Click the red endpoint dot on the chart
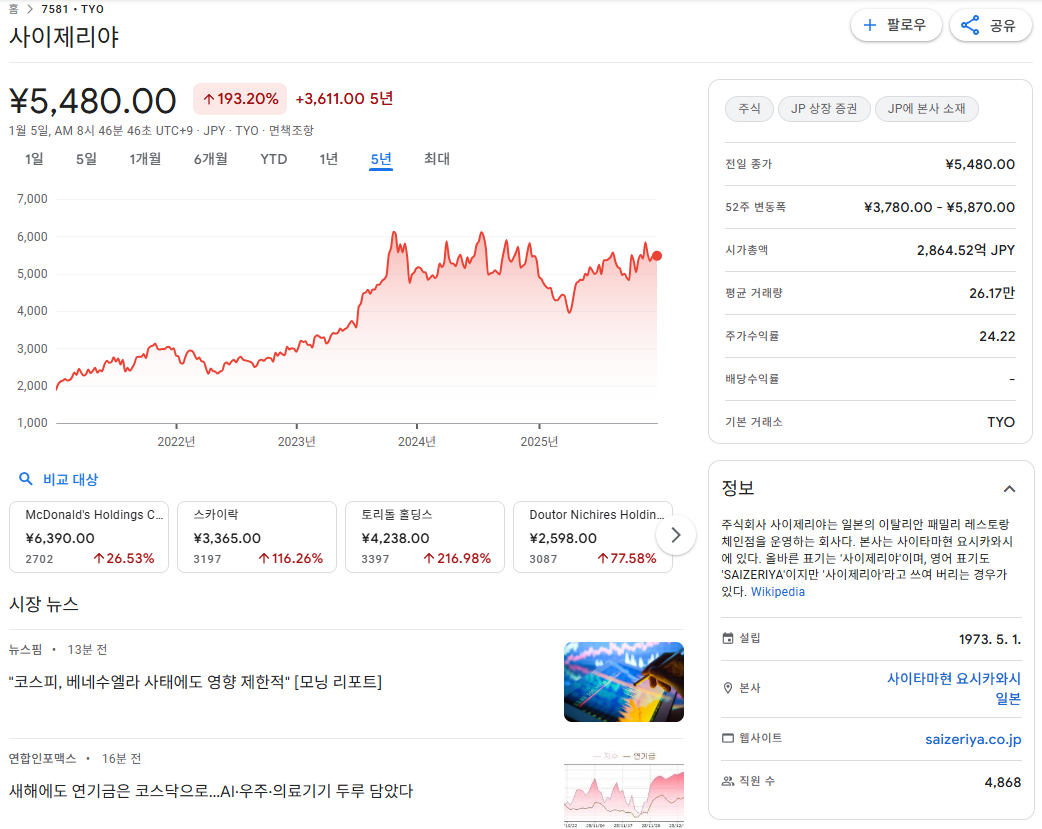 (x=657, y=256)
